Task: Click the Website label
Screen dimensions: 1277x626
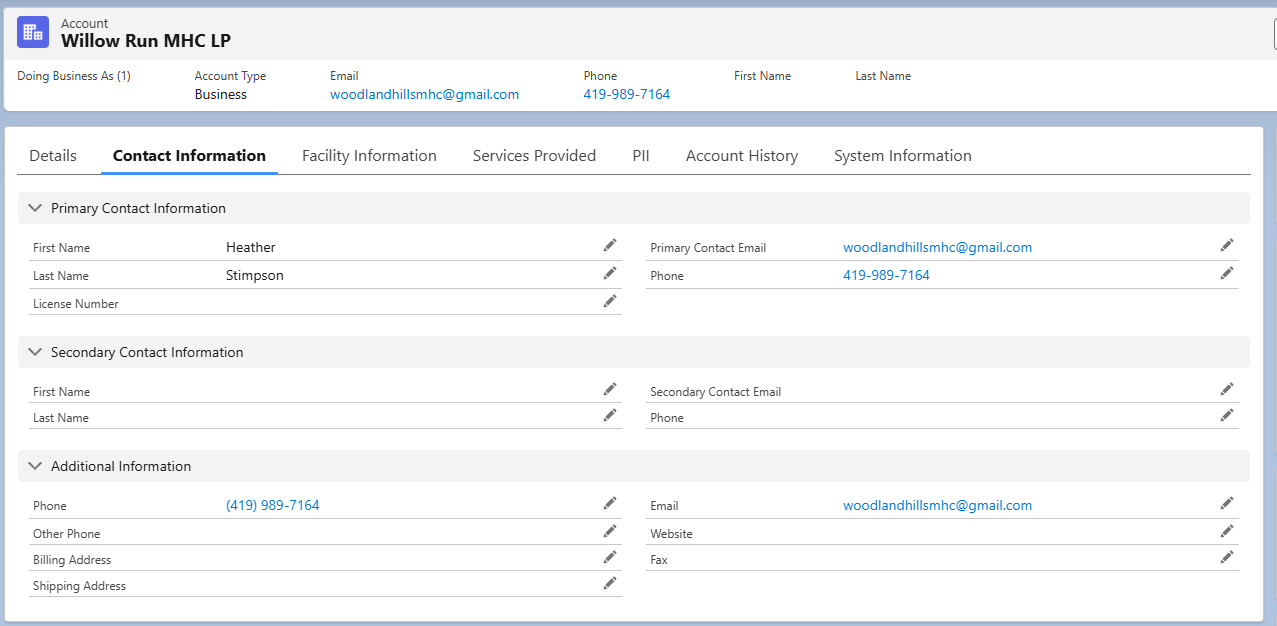Action: click(671, 534)
